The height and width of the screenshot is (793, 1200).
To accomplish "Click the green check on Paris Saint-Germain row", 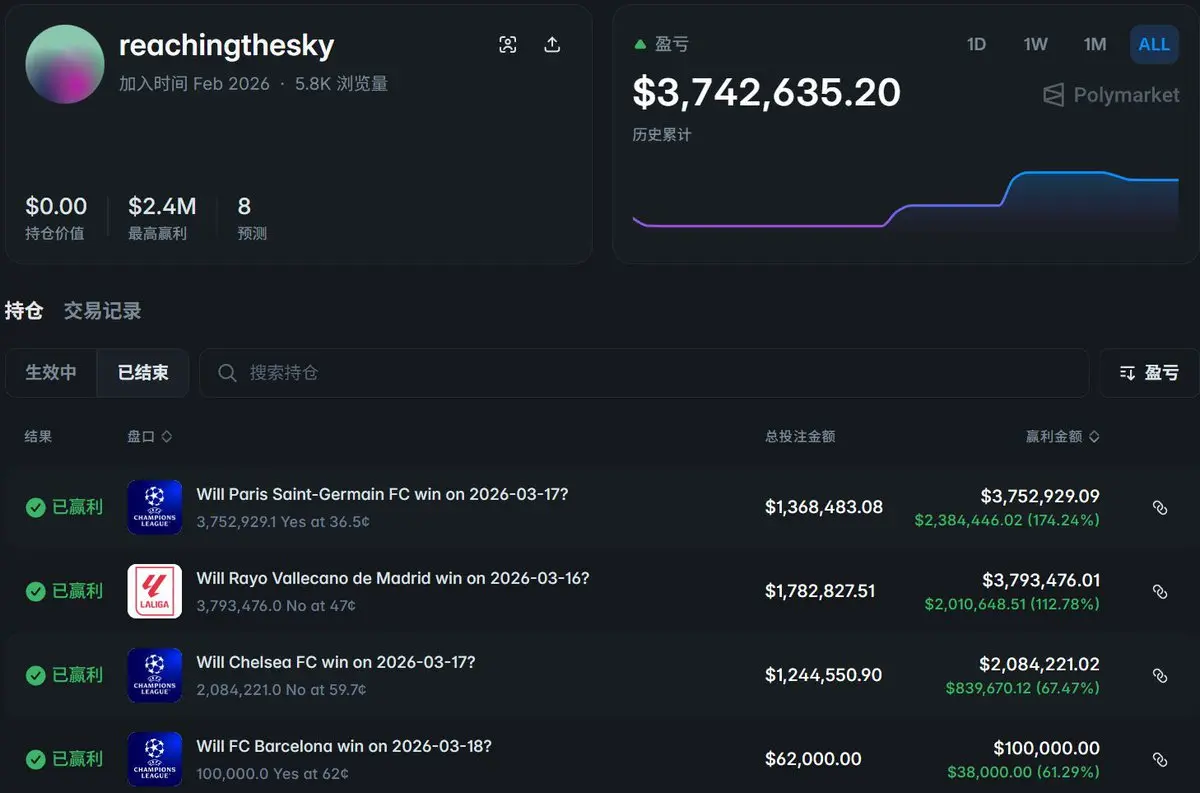I will click(x=36, y=507).
